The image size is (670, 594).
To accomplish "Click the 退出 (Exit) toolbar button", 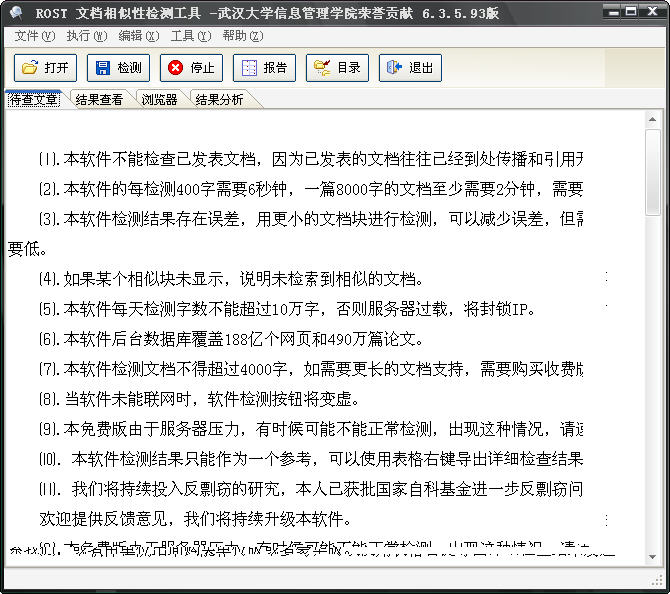I will coord(410,68).
